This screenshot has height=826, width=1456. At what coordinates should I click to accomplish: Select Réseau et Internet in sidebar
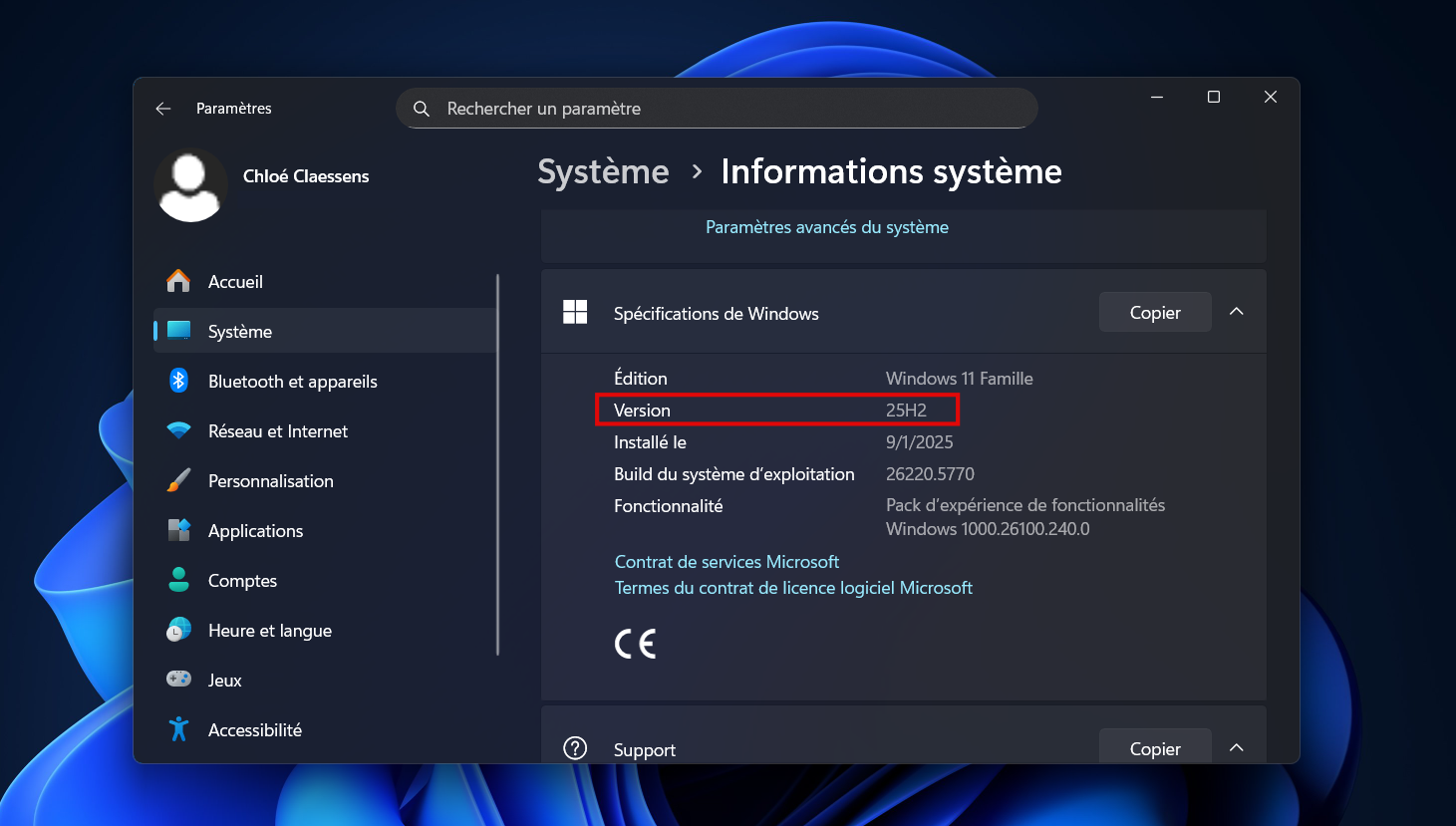tap(278, 430)
